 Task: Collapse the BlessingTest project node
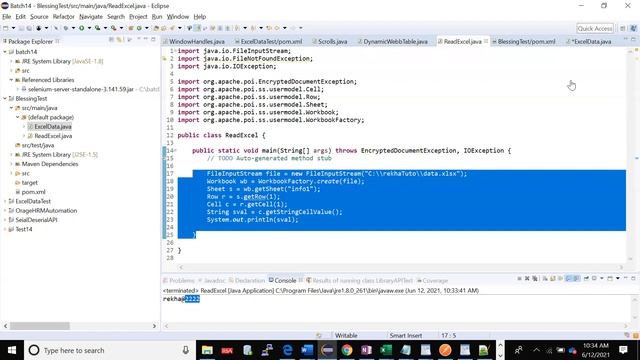(5, 99)
